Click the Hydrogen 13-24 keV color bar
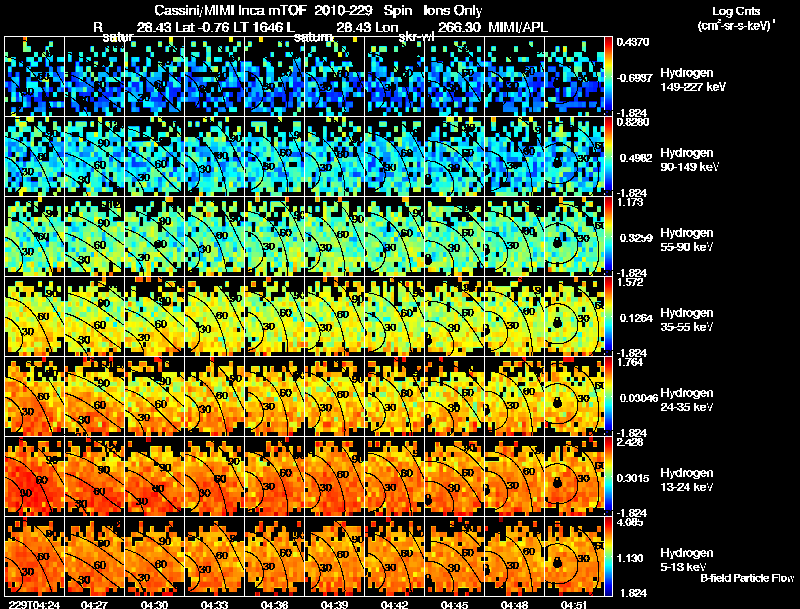Viewport: 800px width, 609px height. point(608,476)
